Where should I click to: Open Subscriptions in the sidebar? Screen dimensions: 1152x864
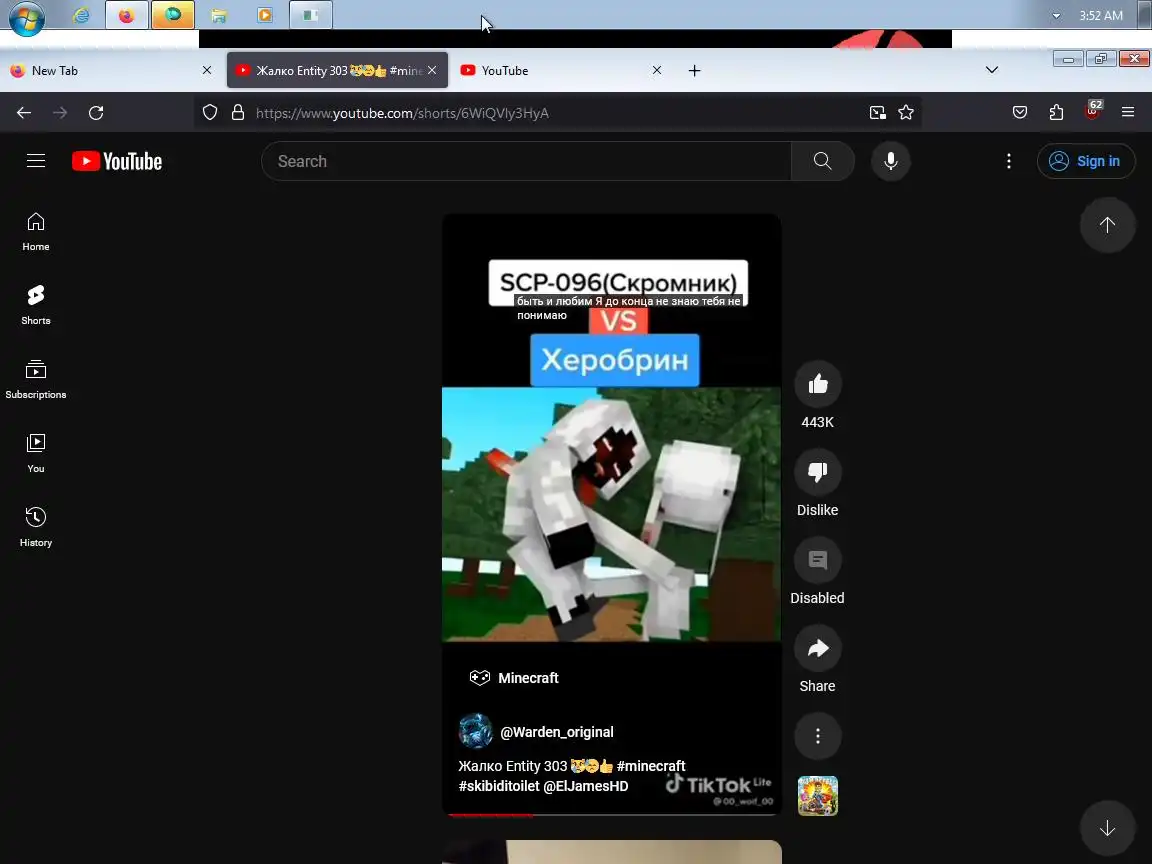[35, 379]
